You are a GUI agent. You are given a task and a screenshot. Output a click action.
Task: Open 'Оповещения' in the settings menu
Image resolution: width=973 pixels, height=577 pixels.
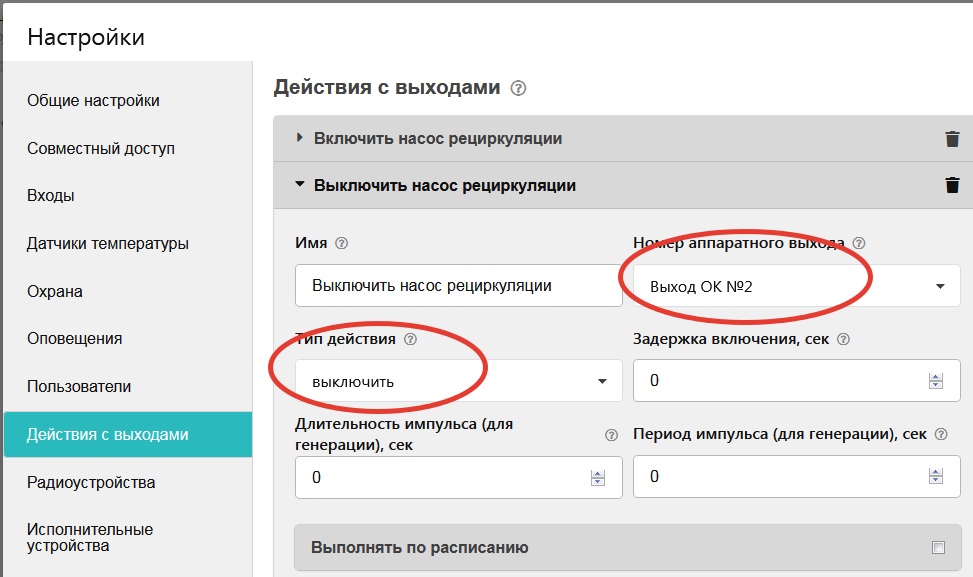pyautogui.click(x=75, y=338)
